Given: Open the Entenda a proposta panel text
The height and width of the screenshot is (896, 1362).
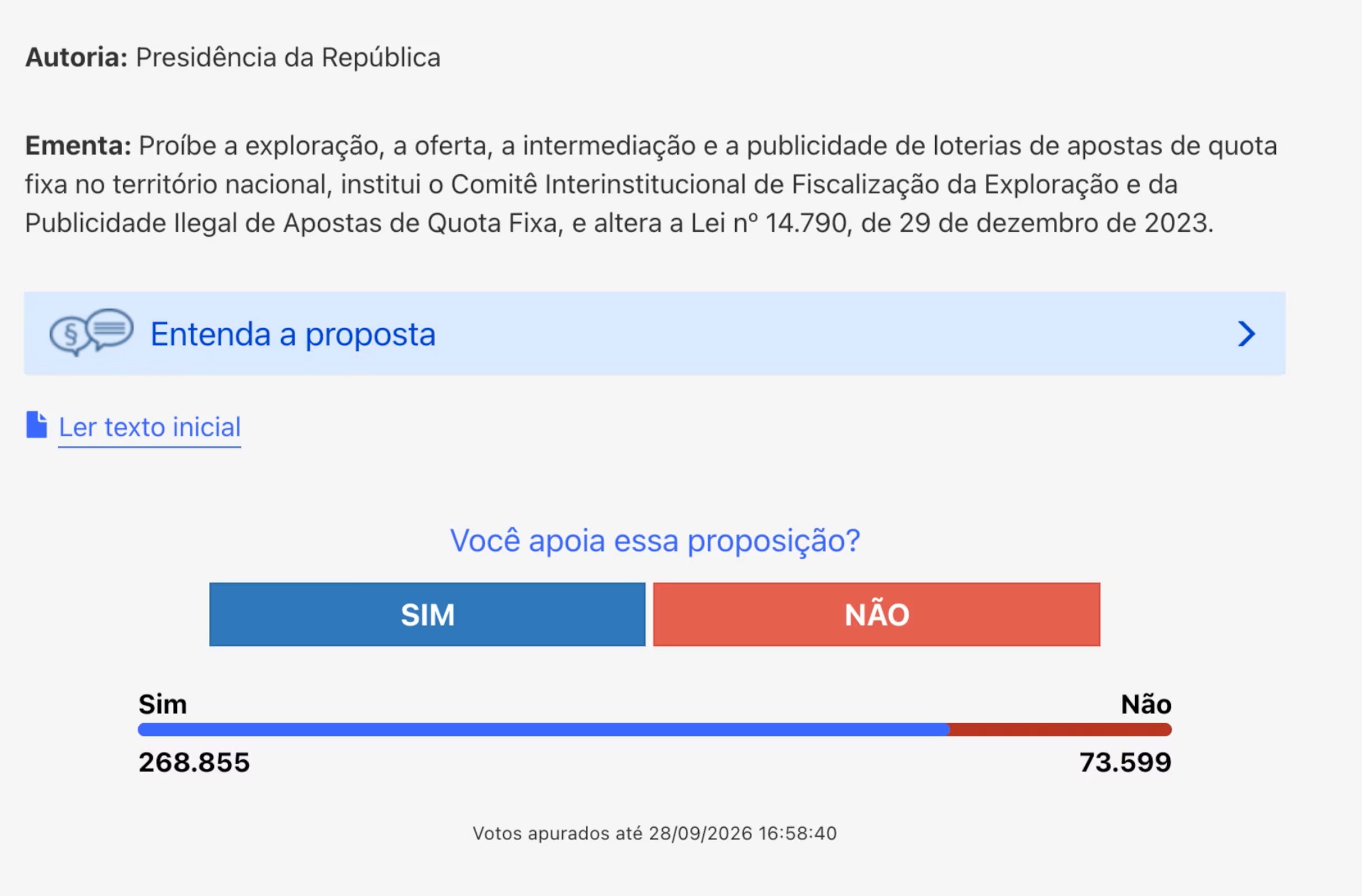Looking at the screenshot, I should (293, 334).
